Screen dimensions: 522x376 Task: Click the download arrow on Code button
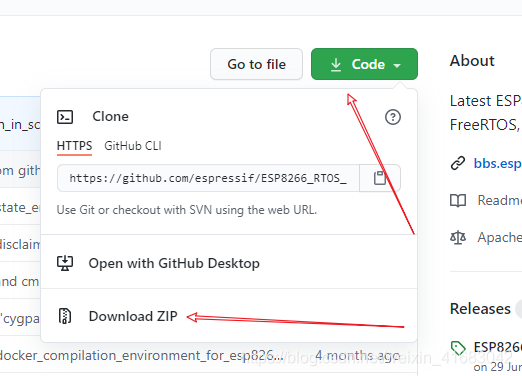[336, 64]
